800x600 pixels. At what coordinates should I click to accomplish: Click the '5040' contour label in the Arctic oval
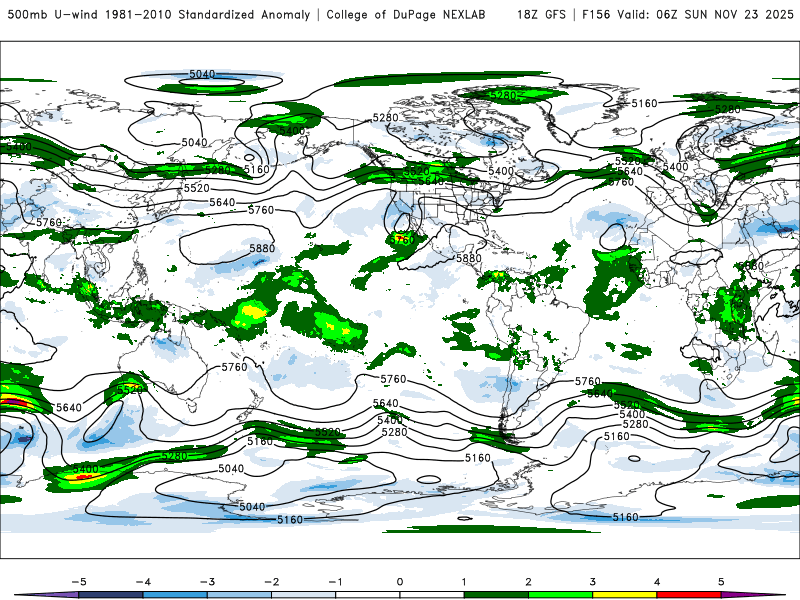(202, 74)
